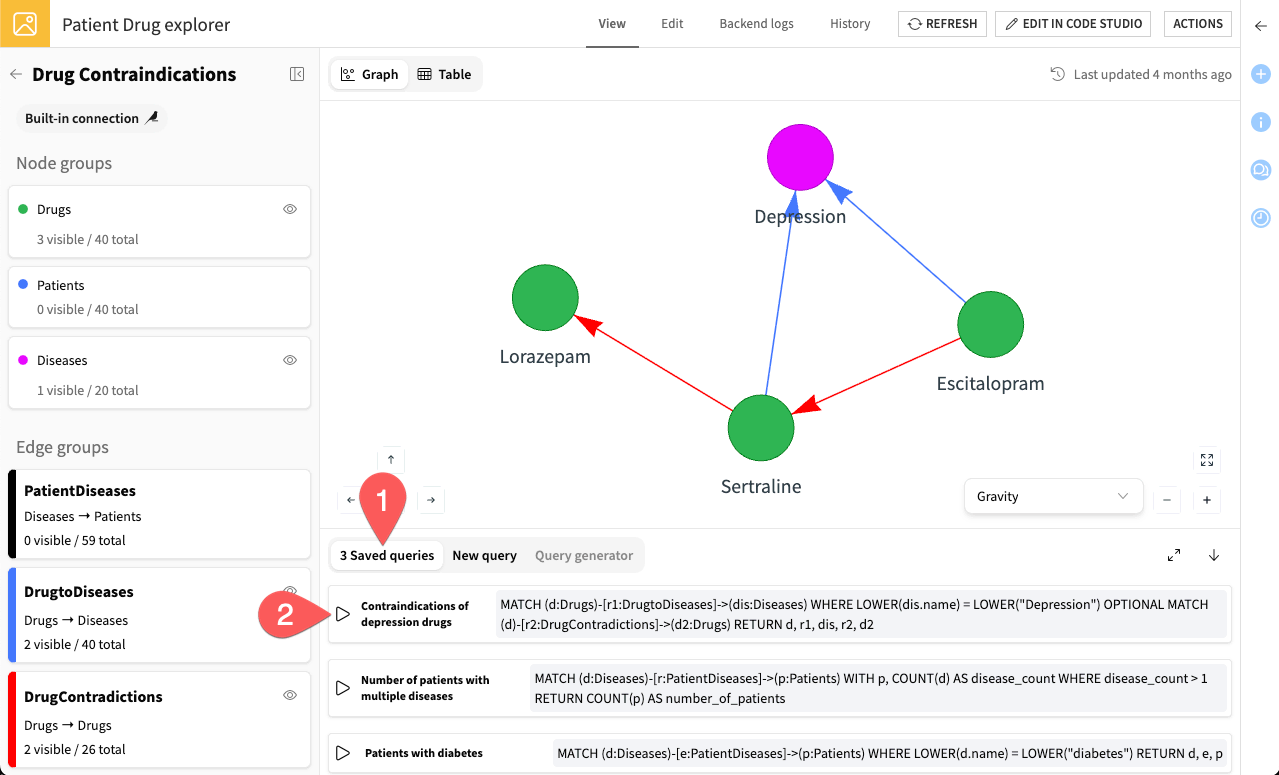
Task: Click the fullscreen icon above the graph
Action: (x=1206, y=460)
